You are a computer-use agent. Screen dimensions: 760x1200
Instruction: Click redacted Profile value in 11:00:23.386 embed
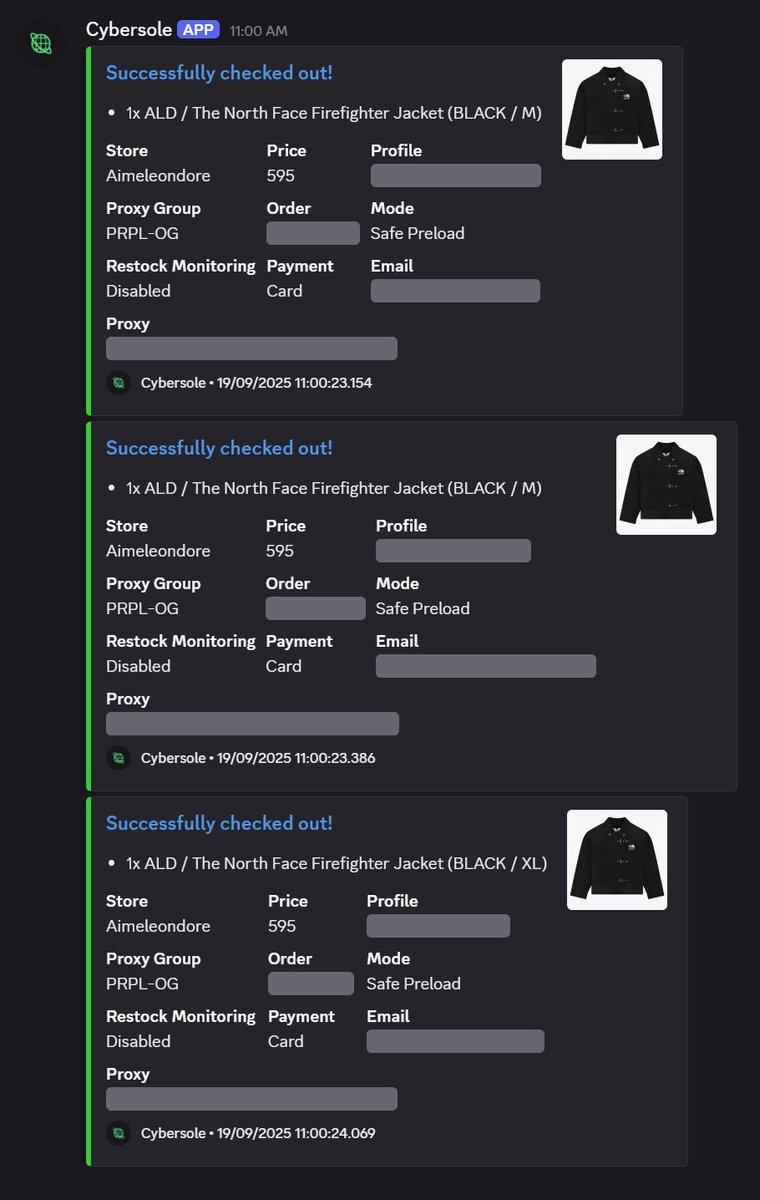453,551
